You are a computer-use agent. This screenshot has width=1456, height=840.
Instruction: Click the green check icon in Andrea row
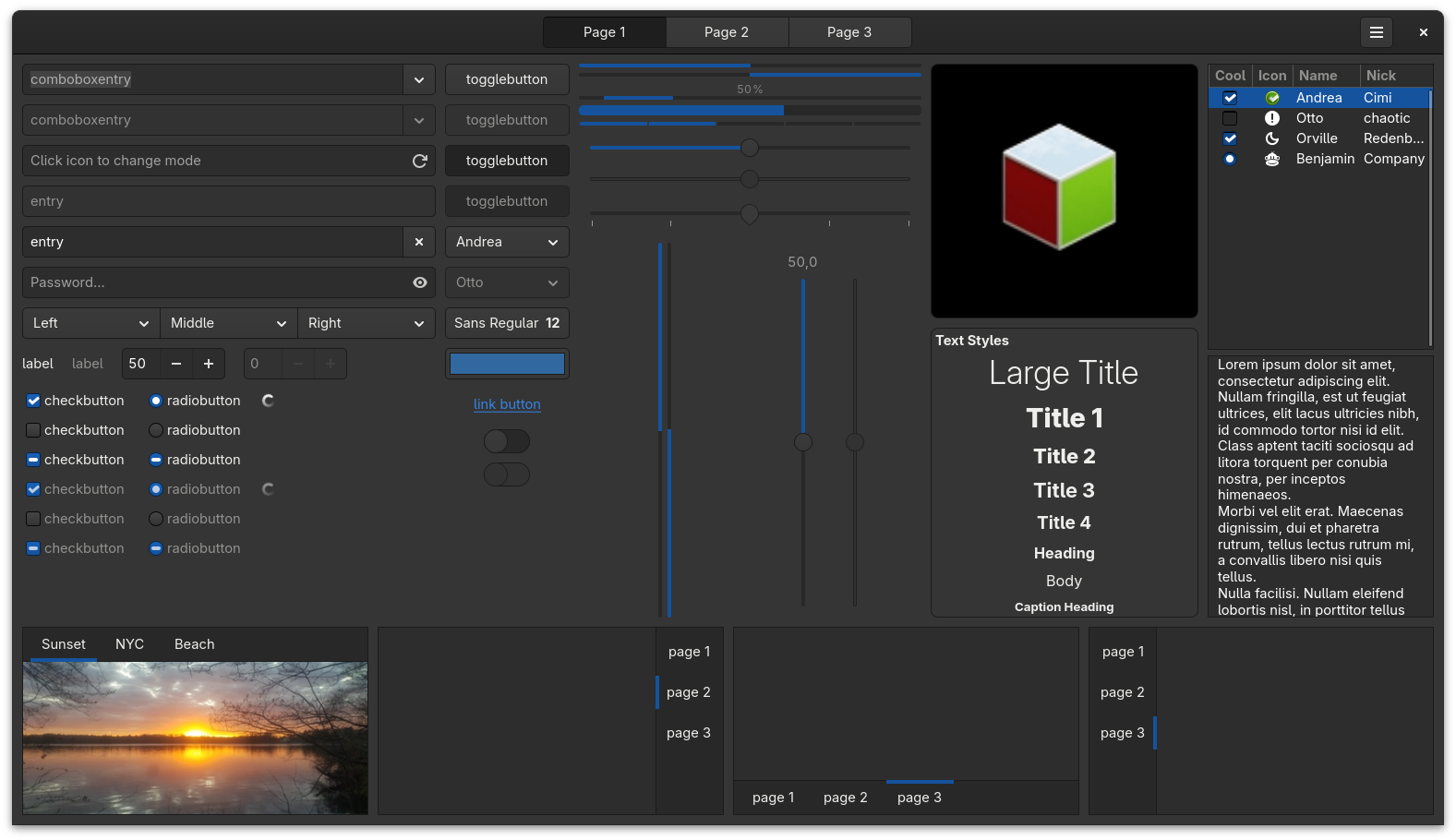pos(1272,98)
